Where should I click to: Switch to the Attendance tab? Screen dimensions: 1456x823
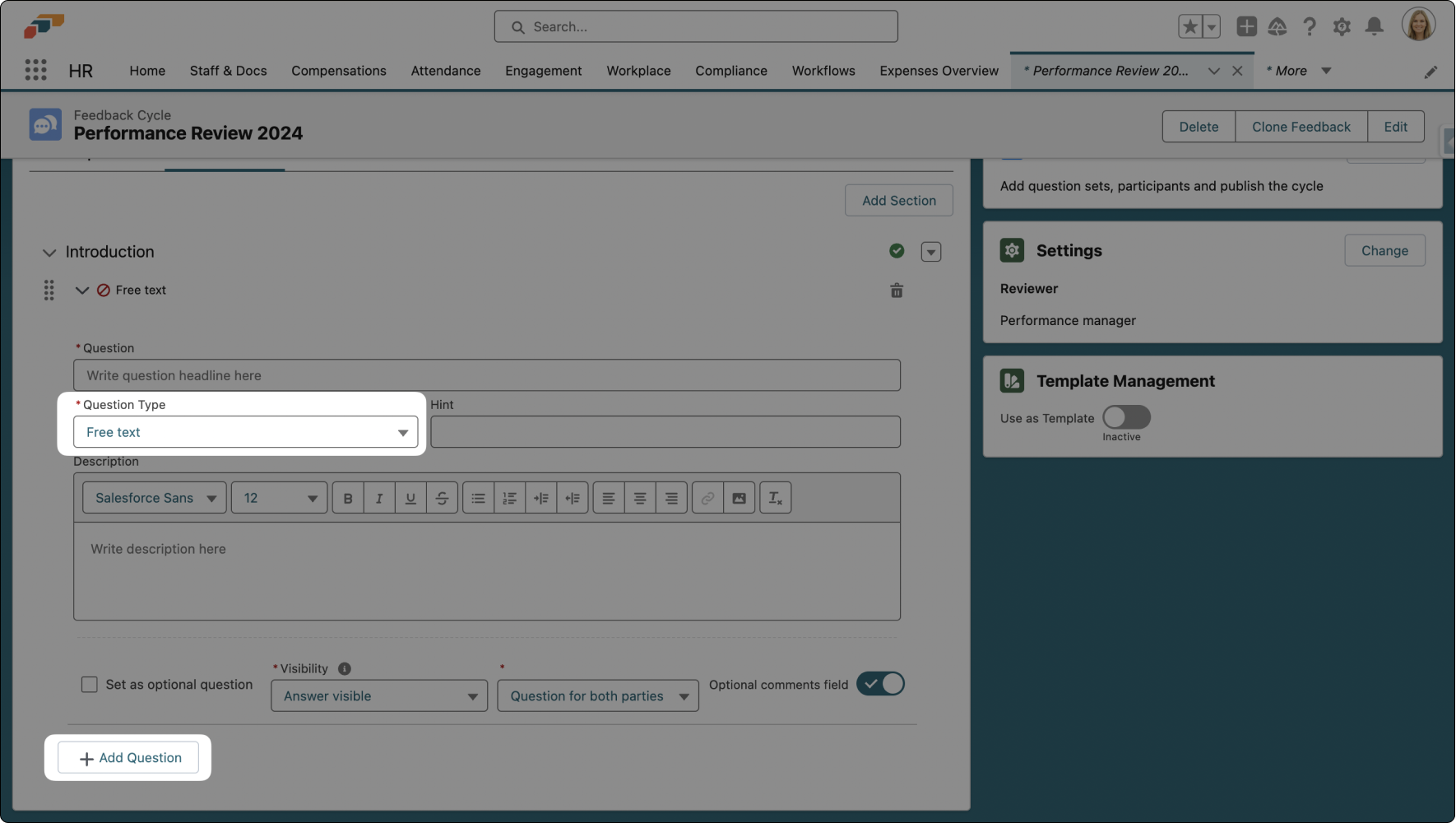(445, 71)
